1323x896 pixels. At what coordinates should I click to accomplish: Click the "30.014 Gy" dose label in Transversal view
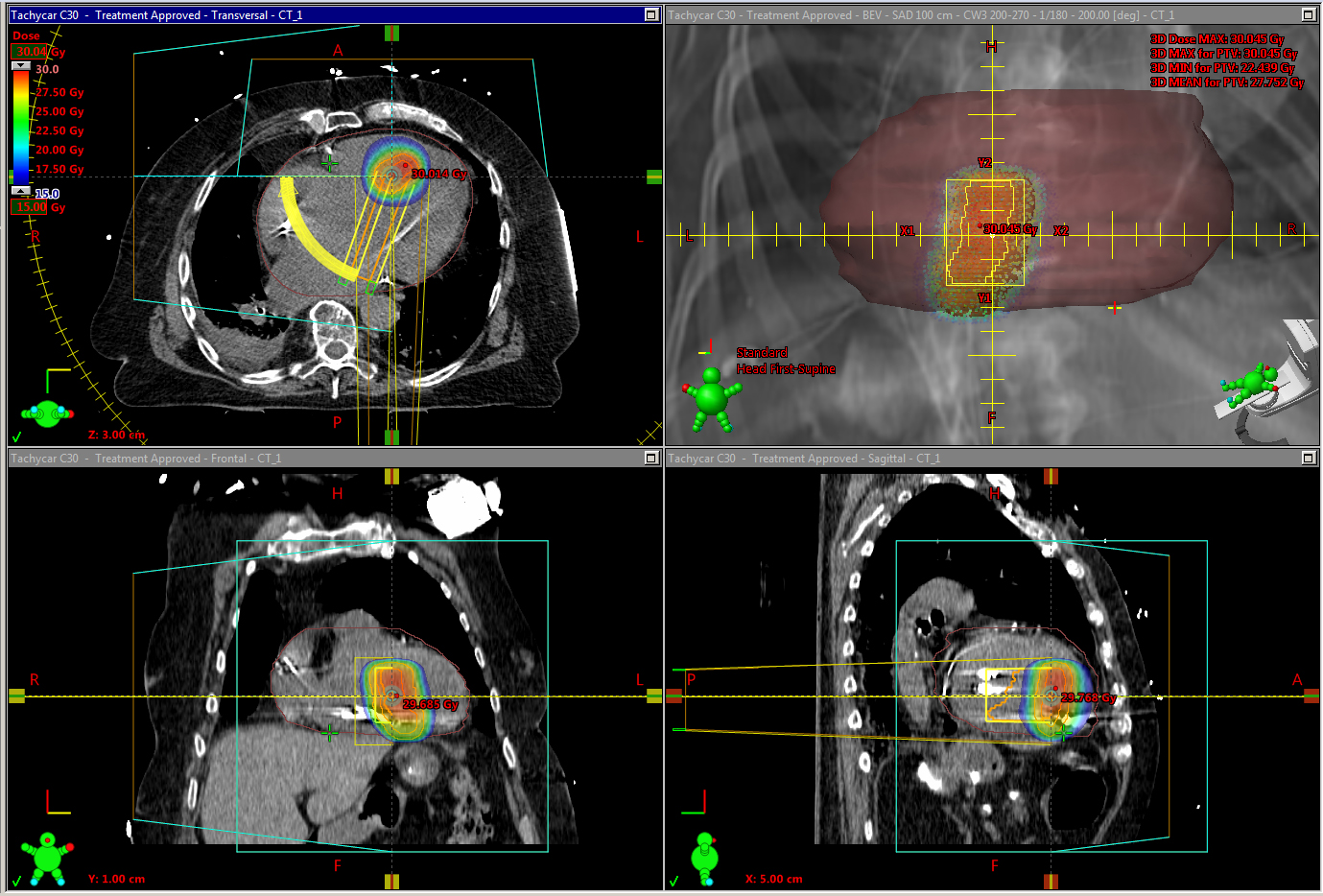[x=439, y=174]
